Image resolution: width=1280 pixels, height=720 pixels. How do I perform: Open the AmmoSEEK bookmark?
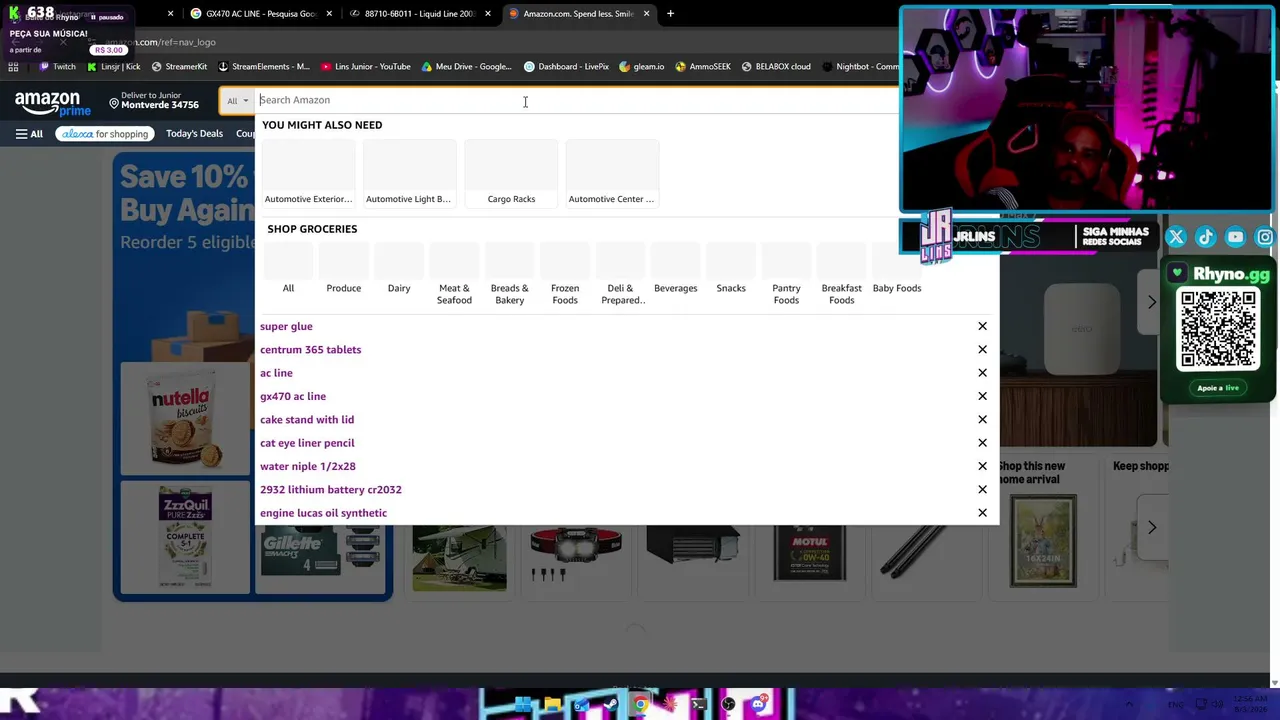[703, 67]
